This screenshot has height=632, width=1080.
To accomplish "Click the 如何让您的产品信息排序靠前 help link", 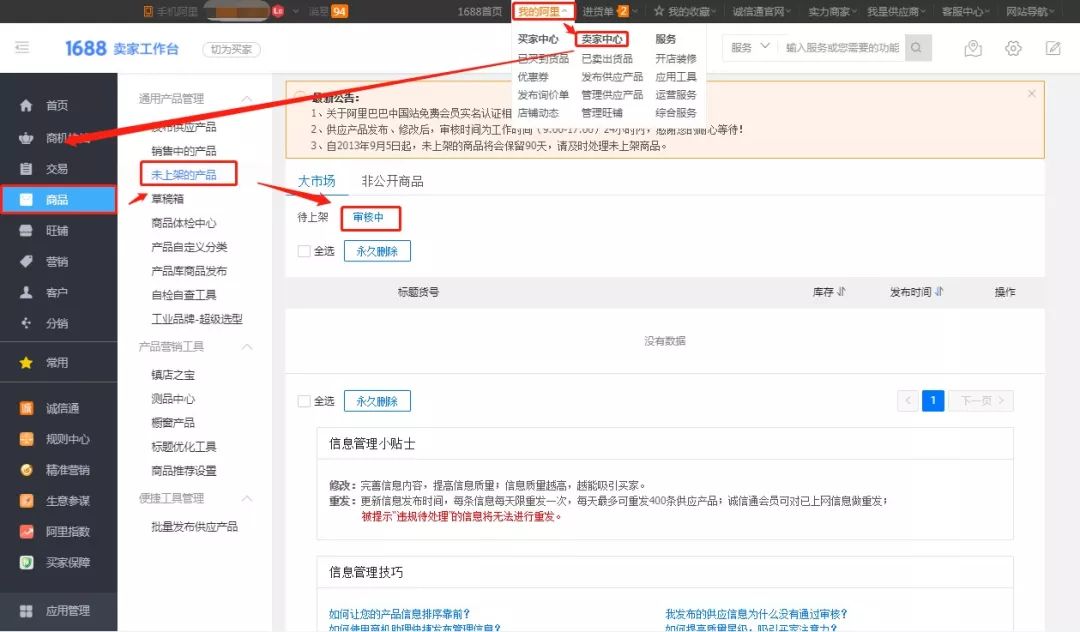I will pyautogui.click(x=399, y=613).
